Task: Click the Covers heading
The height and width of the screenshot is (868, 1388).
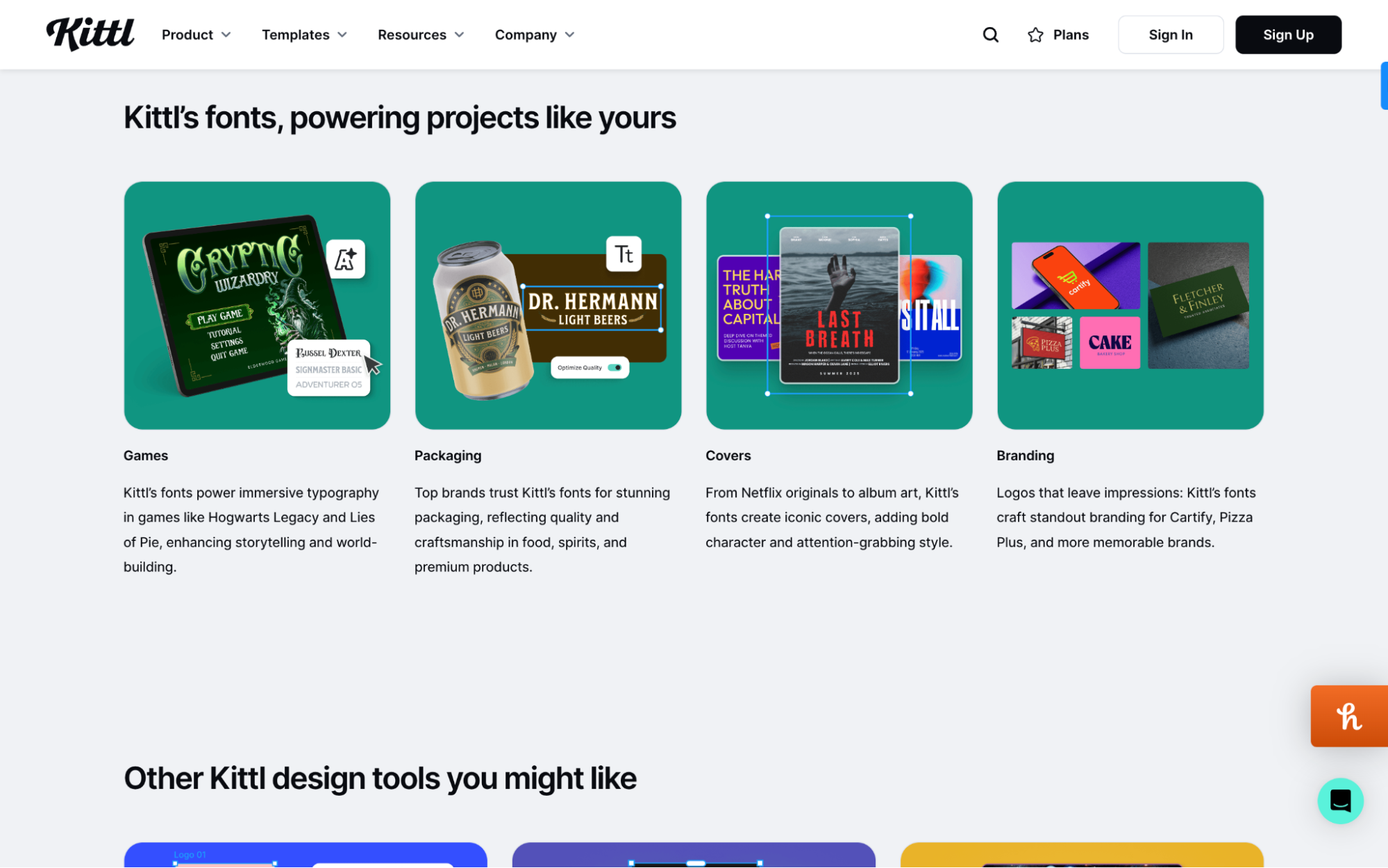Action: pyautogui.click(x=728, y=456)
